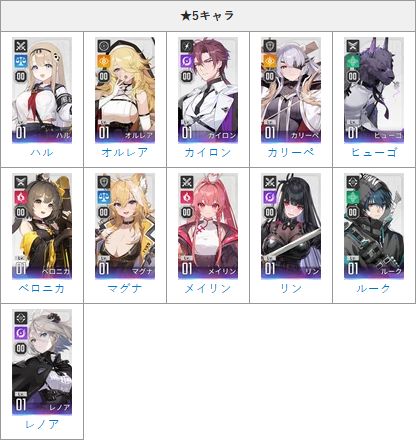Click ハル's crossed-swords class icon

(21, 46)
